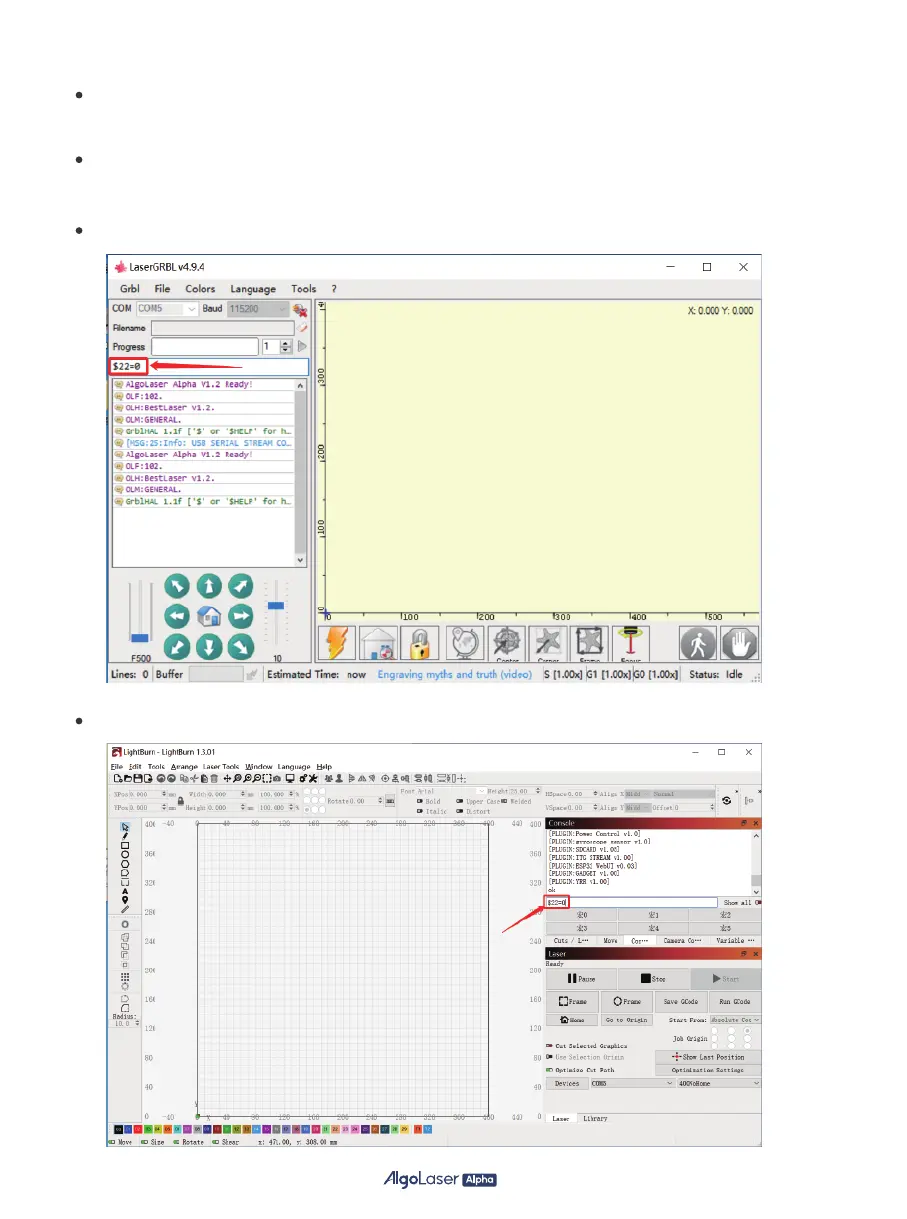Open LaserGRBL Baud rate dropdown
The height and width of the screenshot is (1219, 907).
pyautogui.click(x=257, y=309)
